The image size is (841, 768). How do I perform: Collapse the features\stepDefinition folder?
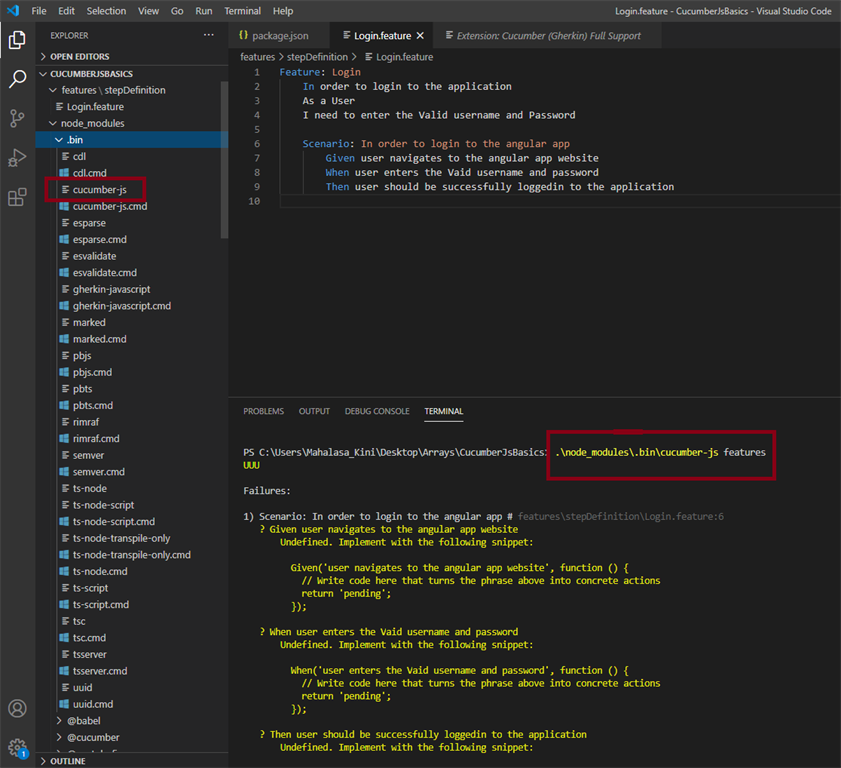point(53,90)
